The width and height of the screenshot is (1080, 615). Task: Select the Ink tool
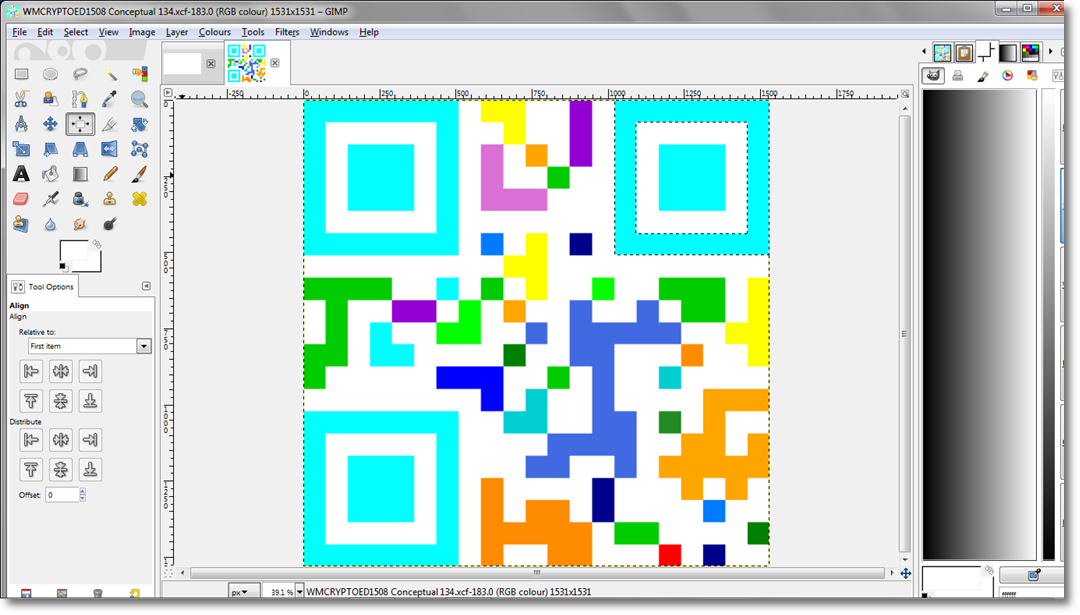pyautogui.click(x=80, y=199)
